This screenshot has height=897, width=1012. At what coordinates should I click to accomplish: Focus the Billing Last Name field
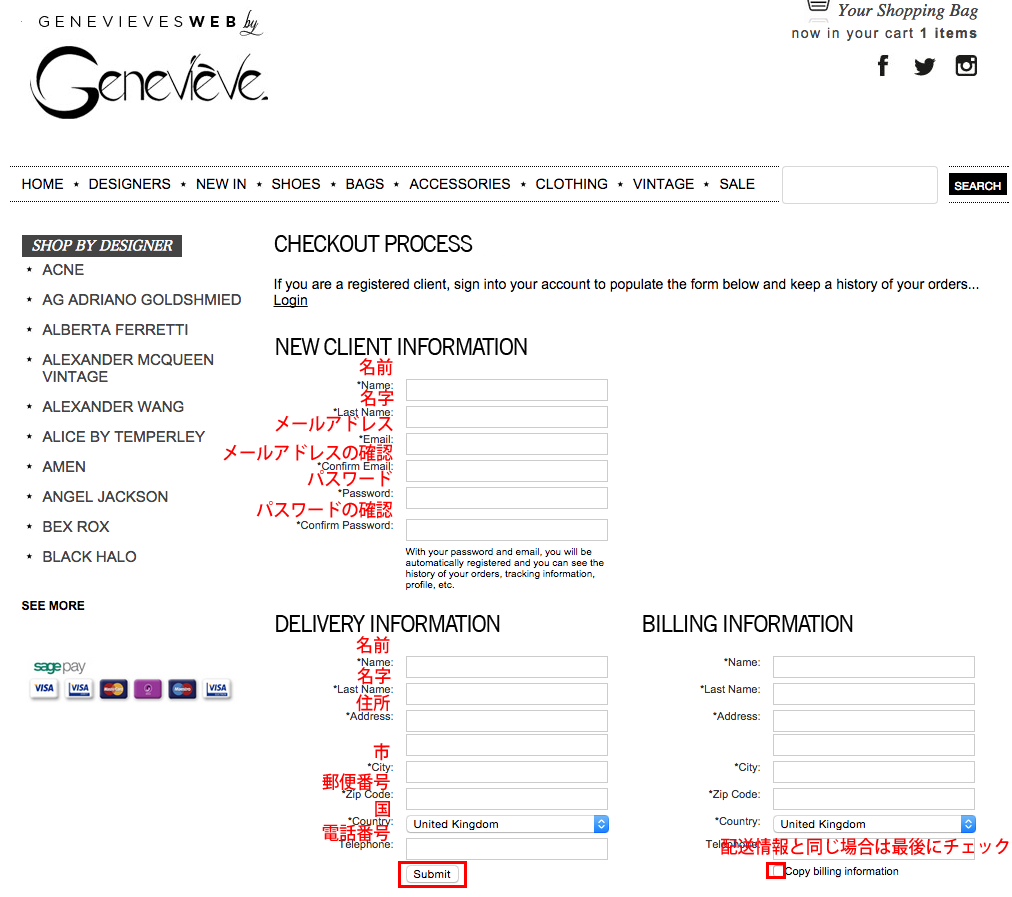(874, 694)
